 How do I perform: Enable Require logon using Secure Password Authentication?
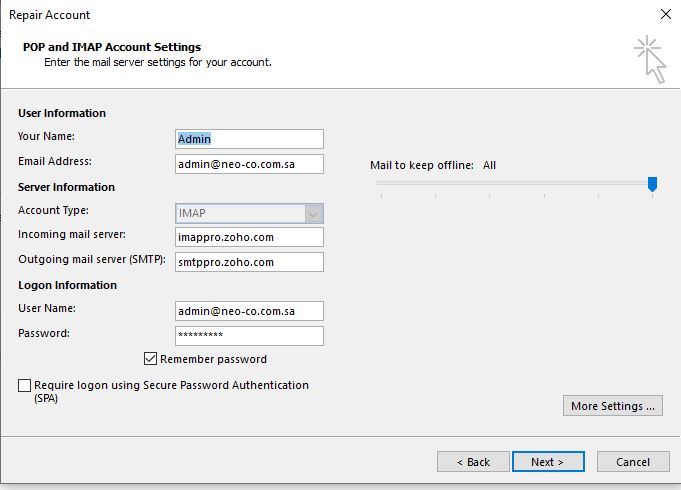(25, 385)
